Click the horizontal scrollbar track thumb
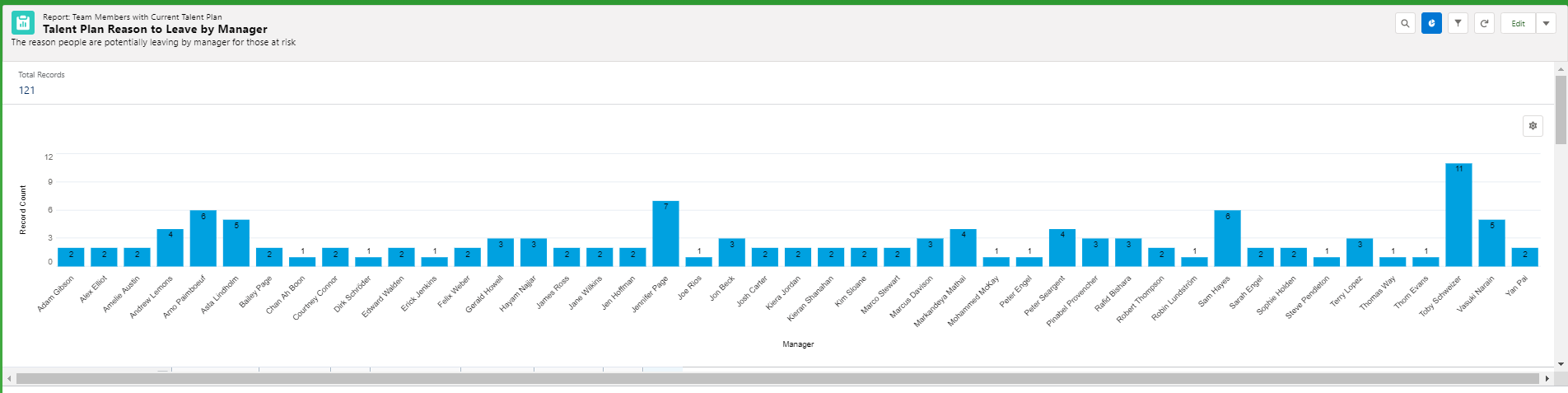Viewport: 1568px width, 393px height. pos(774,379)
